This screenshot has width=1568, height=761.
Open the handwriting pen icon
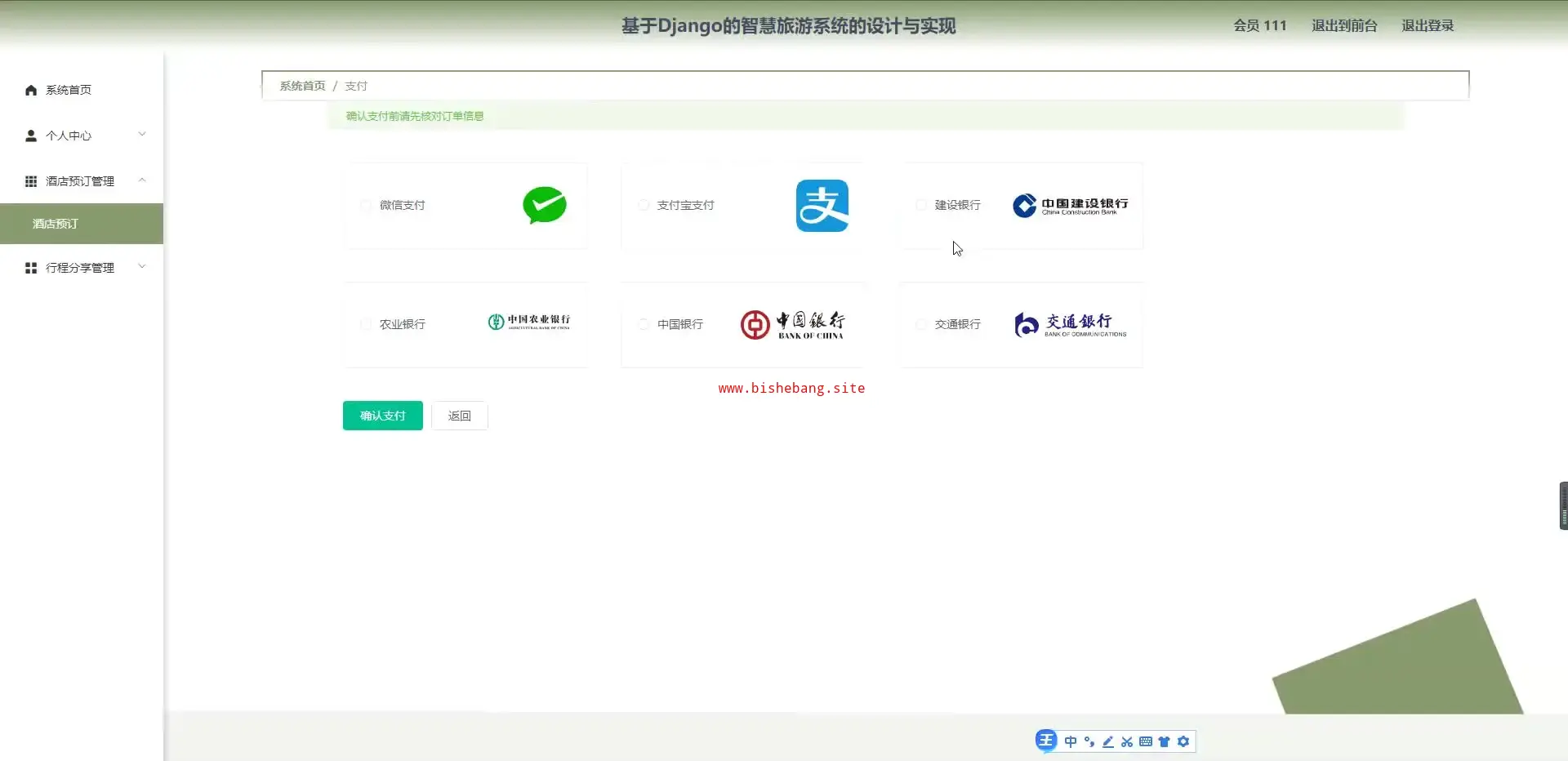(x=1108, y=741)
